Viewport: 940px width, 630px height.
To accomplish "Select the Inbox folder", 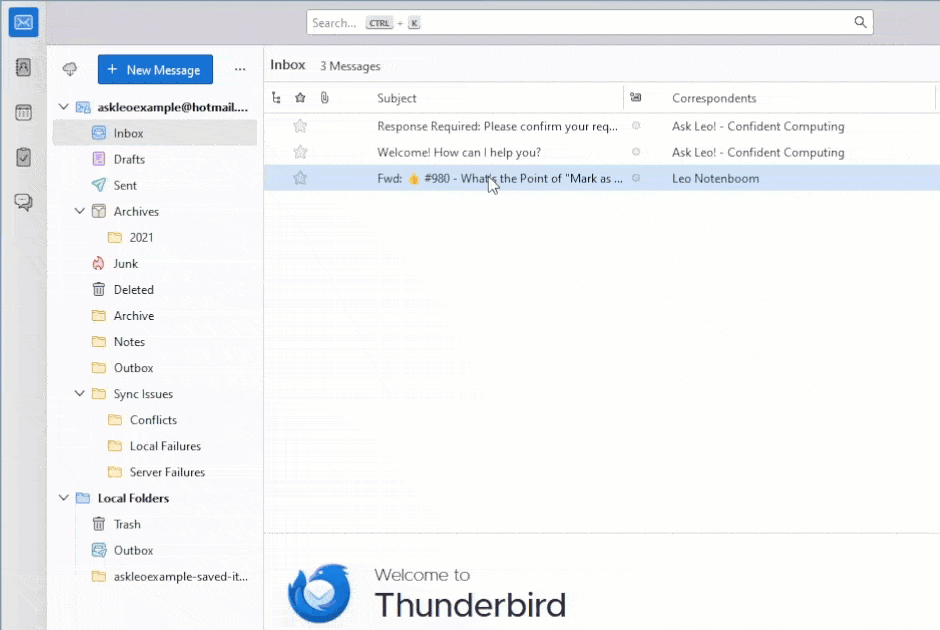I will (x=155, y=133).
